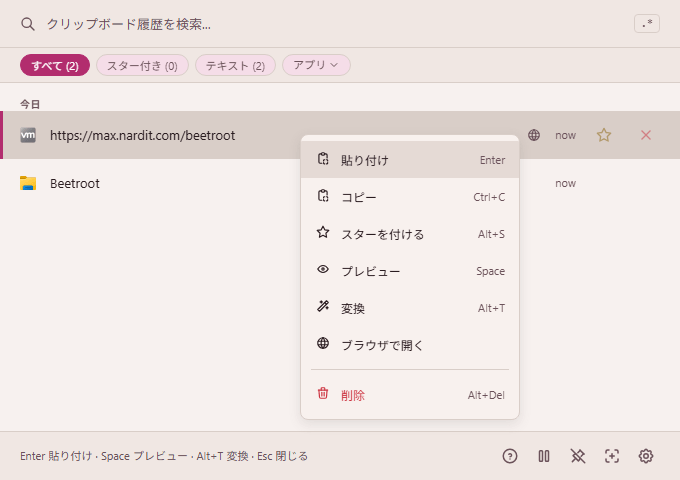Image resolution: width=680 pixels, height=480 pixels.
Task: Filter by テキスト (2) entries
Action: 235,65
